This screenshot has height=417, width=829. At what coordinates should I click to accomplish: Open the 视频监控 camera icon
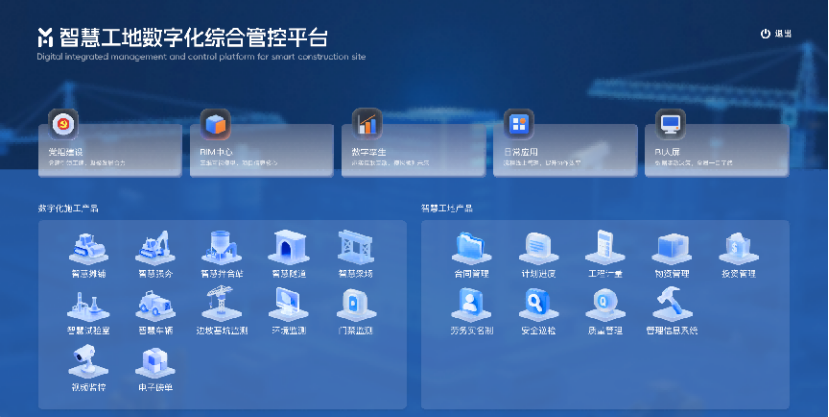88,362
